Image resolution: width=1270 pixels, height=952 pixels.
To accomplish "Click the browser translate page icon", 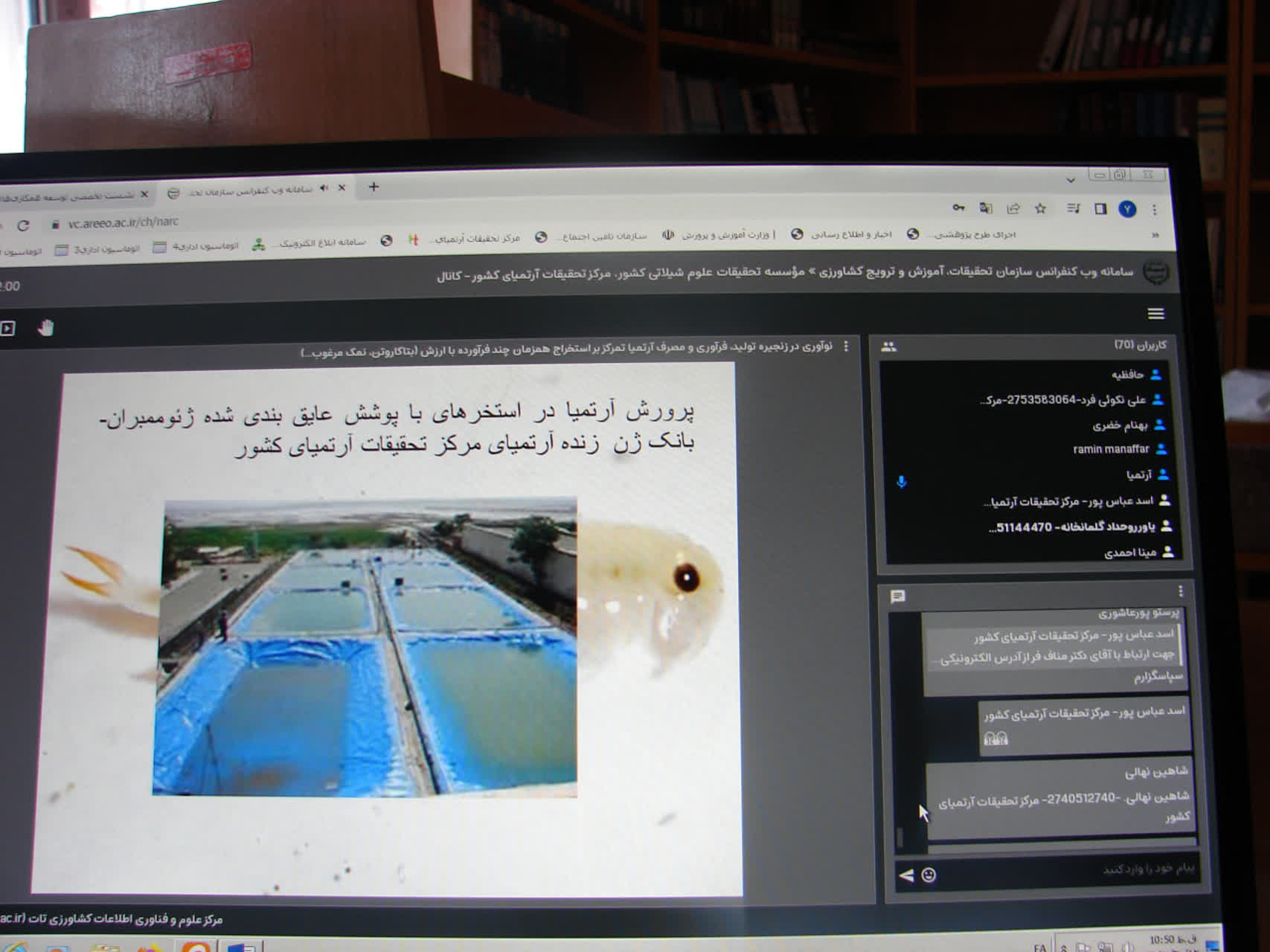I will point(986,208).
